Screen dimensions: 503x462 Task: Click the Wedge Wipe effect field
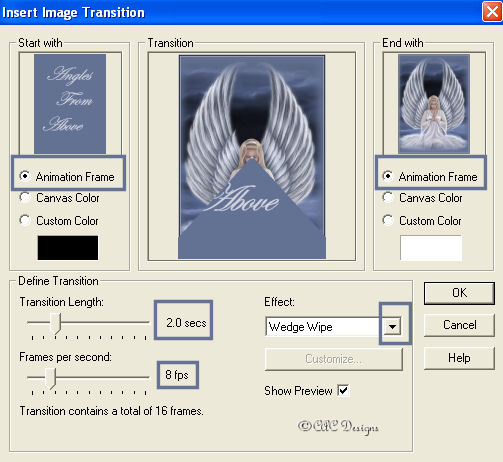coord(323,327)
